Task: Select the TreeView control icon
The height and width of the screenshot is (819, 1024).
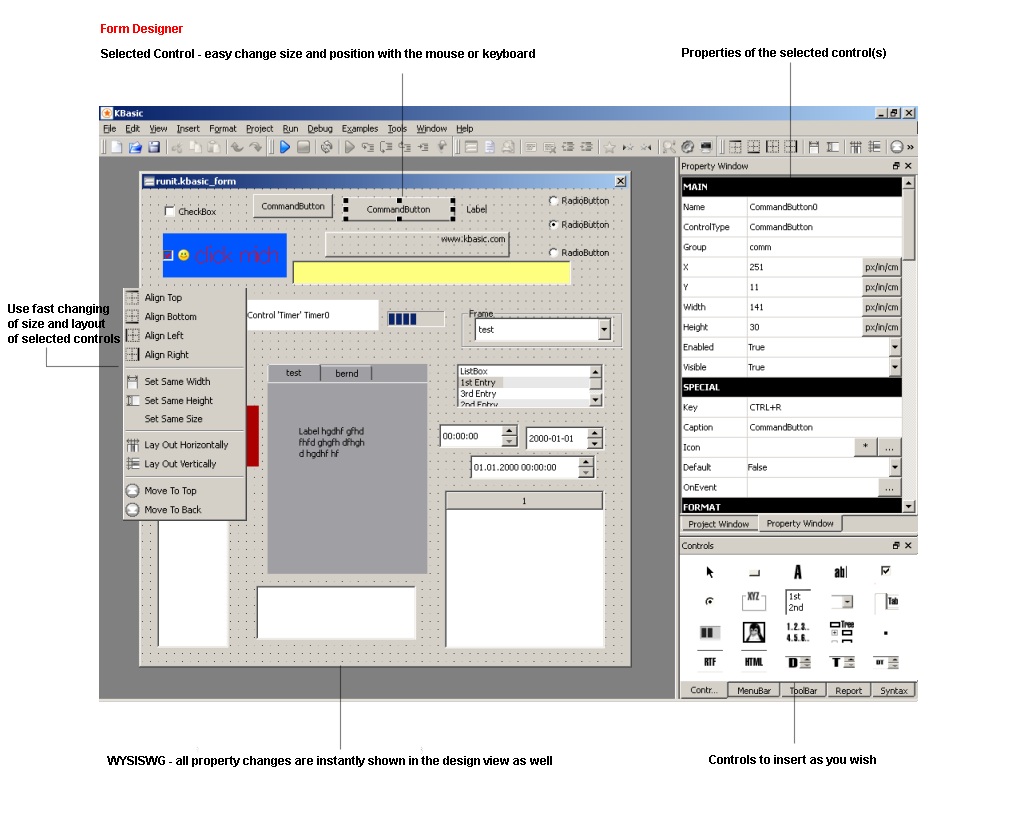Action: click(841, 632)
